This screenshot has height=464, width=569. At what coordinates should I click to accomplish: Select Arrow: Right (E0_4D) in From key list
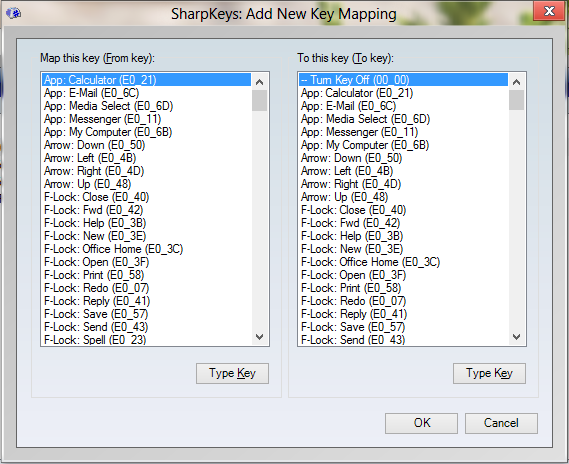point(147,171)
